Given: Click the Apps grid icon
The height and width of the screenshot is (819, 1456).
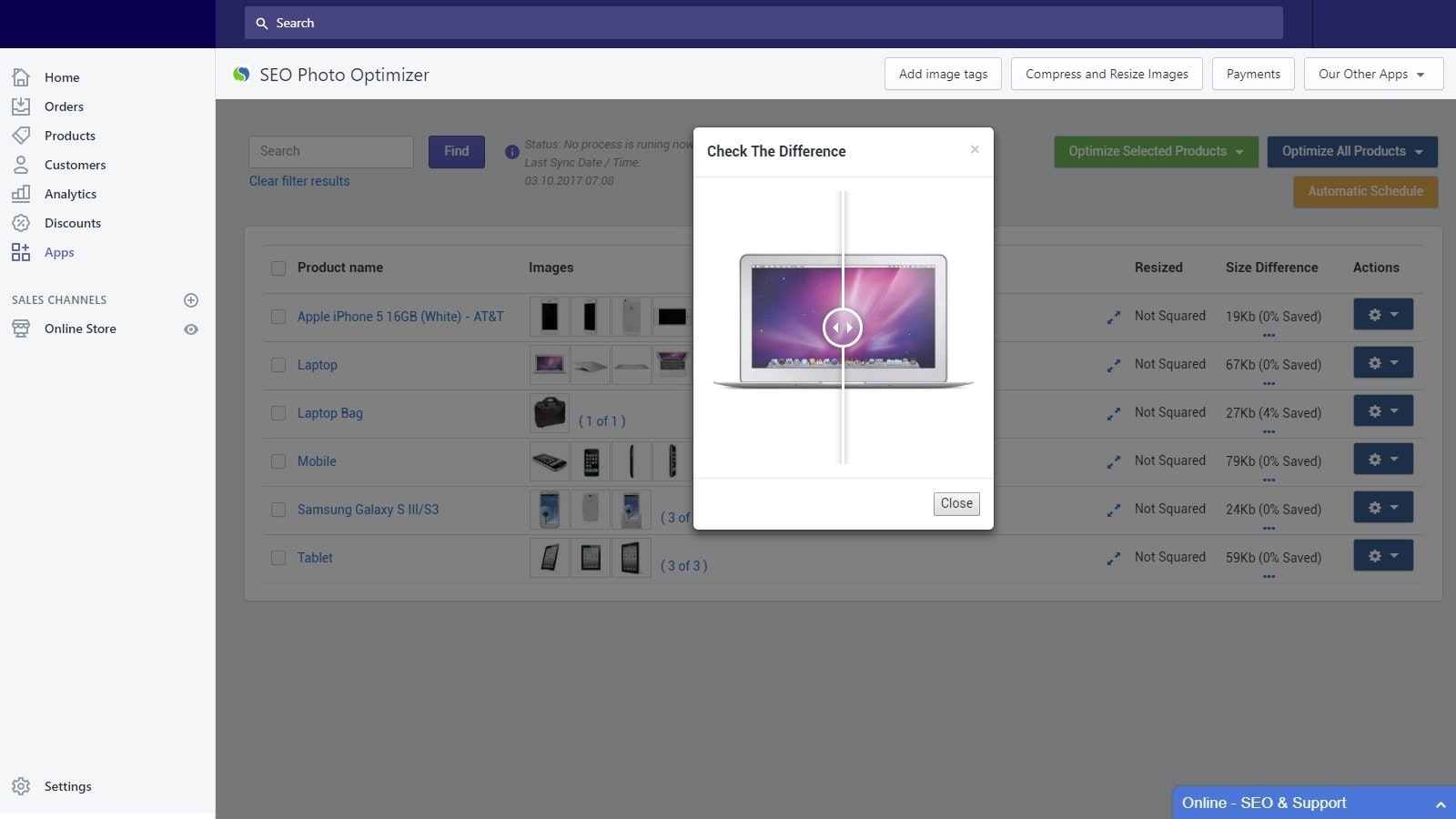Looking at the screenshot, I should coord(21,252).
